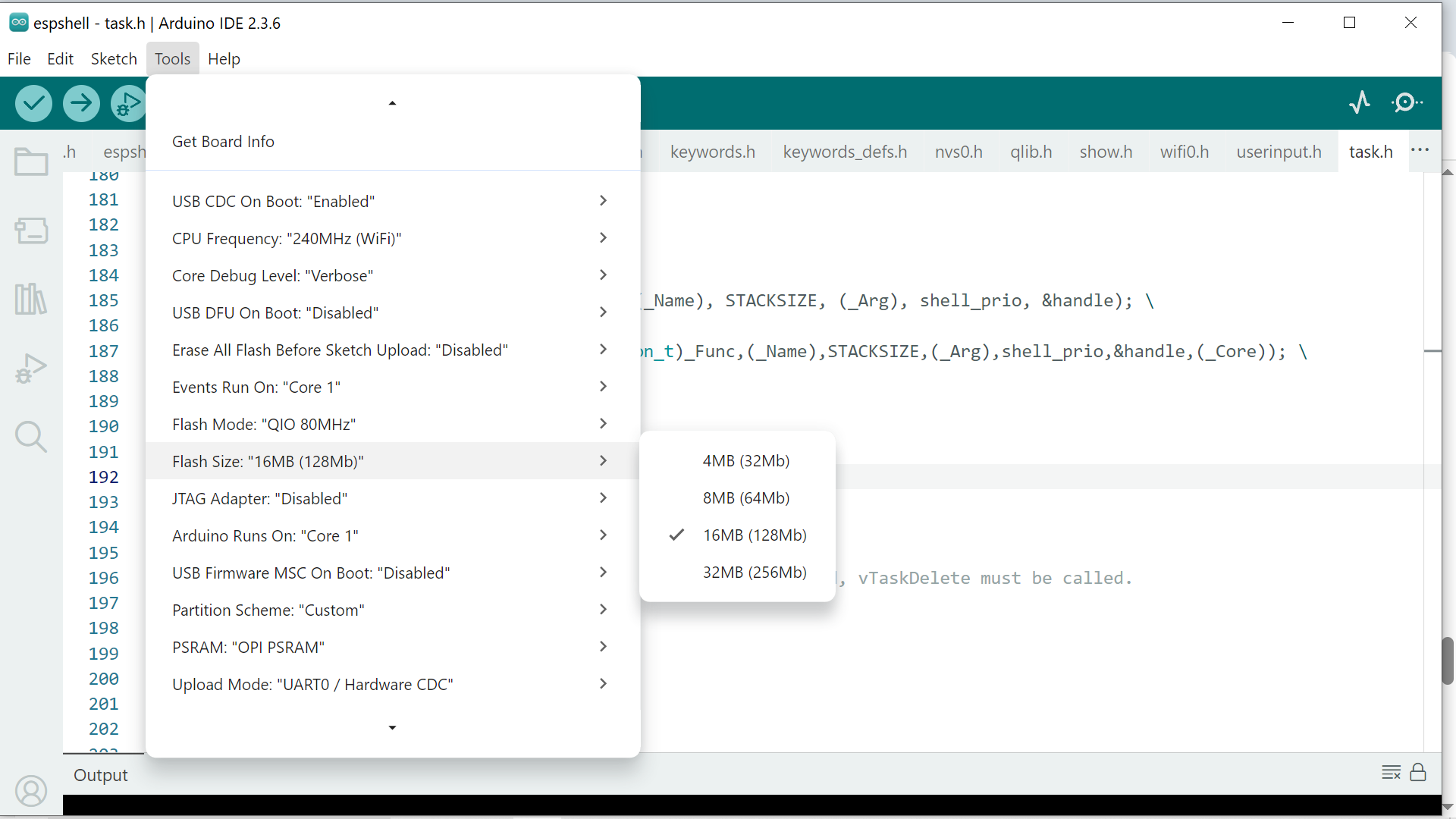Image resolution: width=1456 pixels, height=819 pixels.
Task: Open the Edit menu
Action: (60, 58)
